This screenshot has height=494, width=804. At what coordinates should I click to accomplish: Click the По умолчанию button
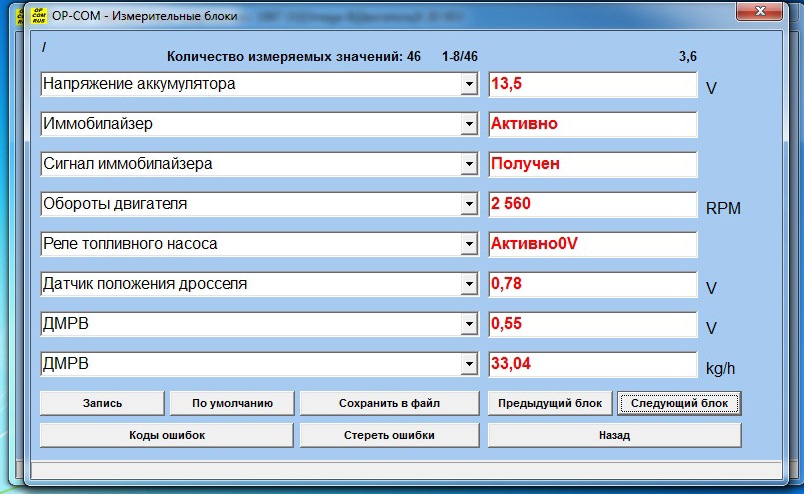click(232, 403)
